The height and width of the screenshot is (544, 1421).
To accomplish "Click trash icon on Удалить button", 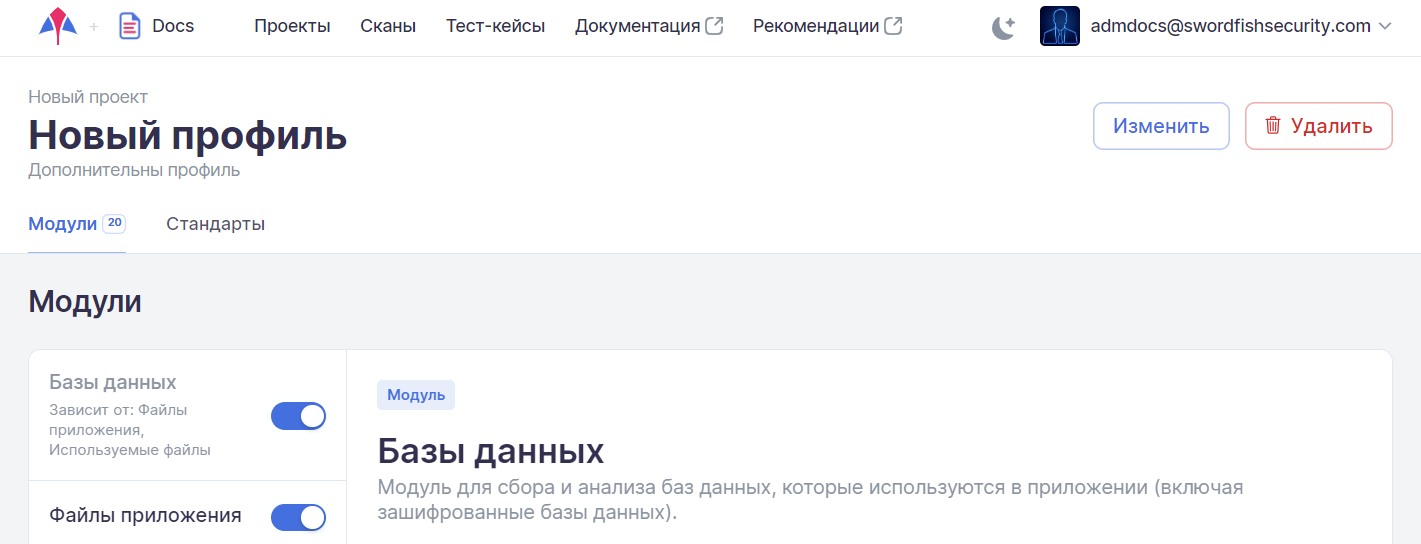I will pyautogui.click(x=1273, y=126).
